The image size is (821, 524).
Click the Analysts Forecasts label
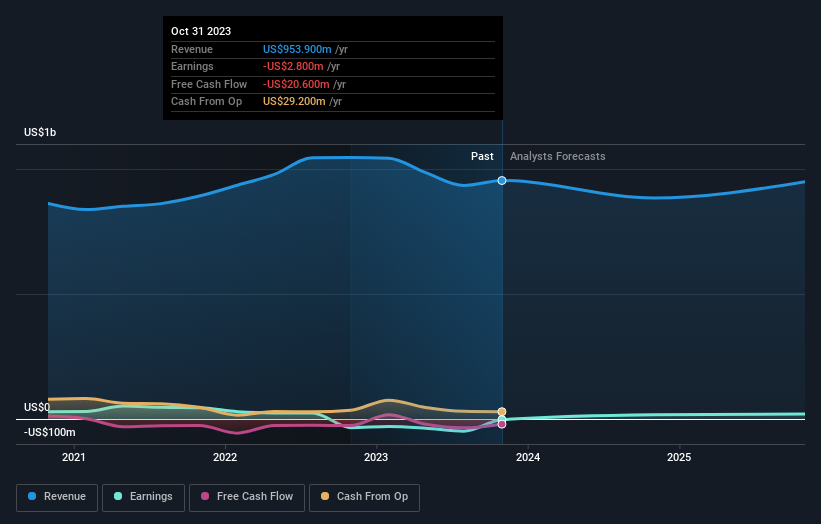tap(558, 156)
